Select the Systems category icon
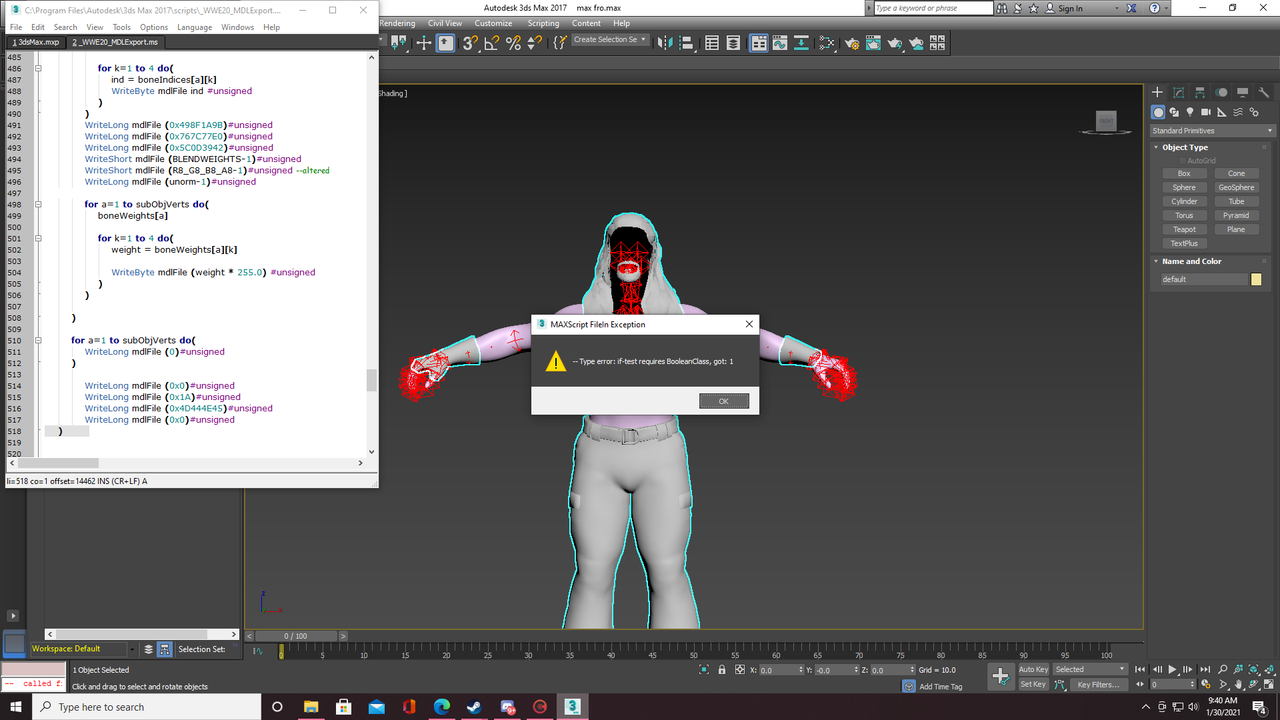Viewport: 1280px width, 720px height. click(x=1254, y=112)
